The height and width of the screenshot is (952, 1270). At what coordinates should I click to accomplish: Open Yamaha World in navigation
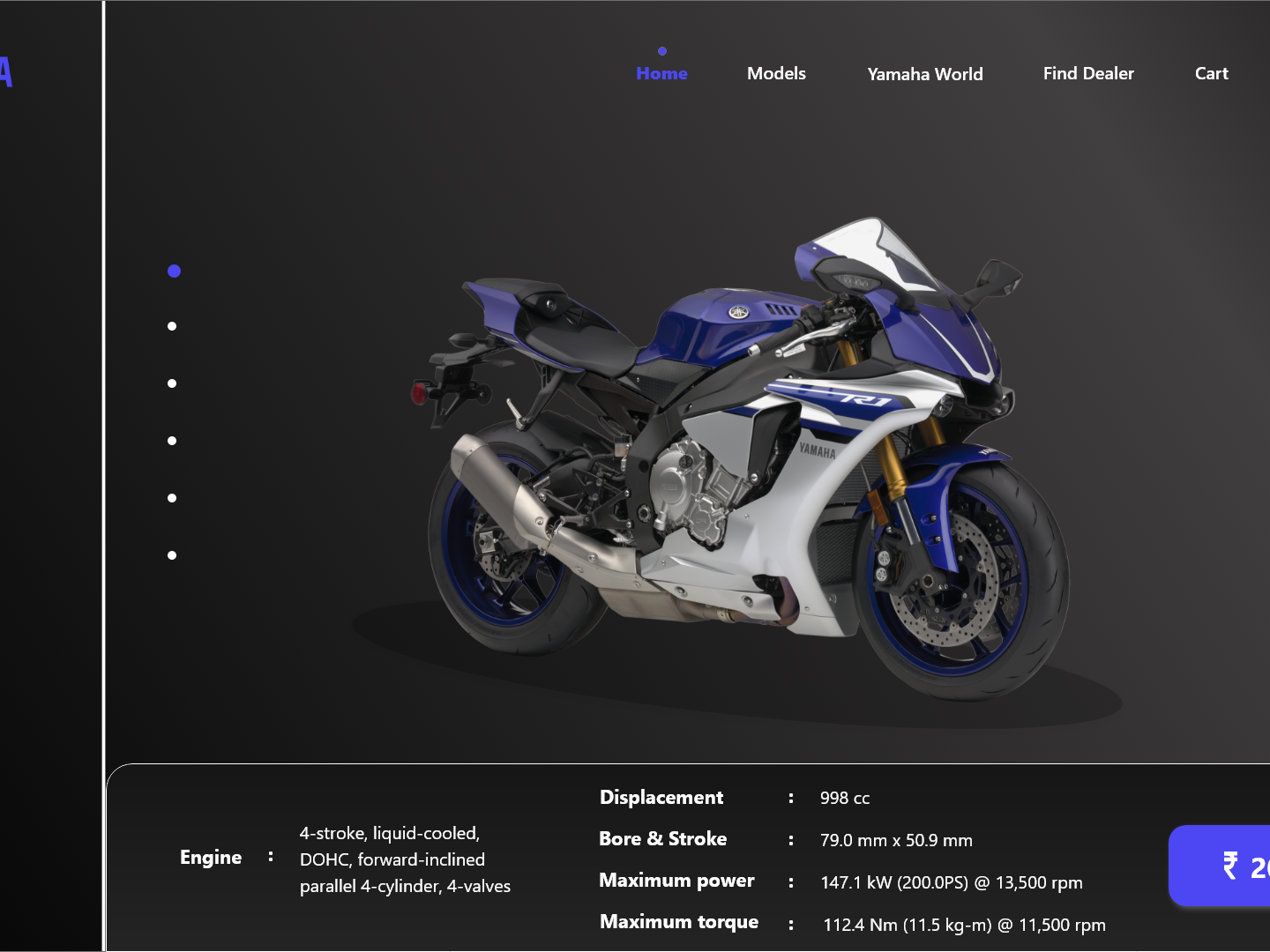coord(925,74)
